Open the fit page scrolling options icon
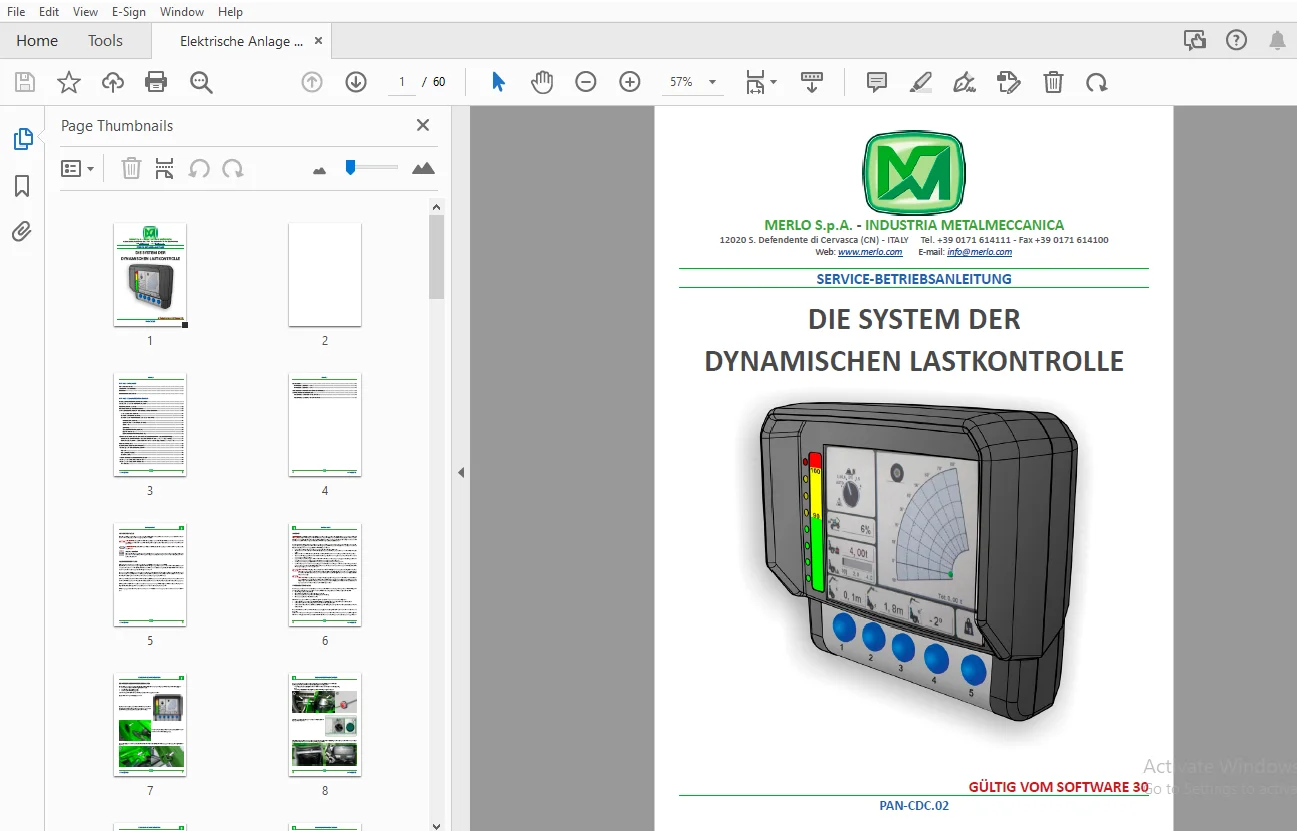1297x831 pixels. 755,82
